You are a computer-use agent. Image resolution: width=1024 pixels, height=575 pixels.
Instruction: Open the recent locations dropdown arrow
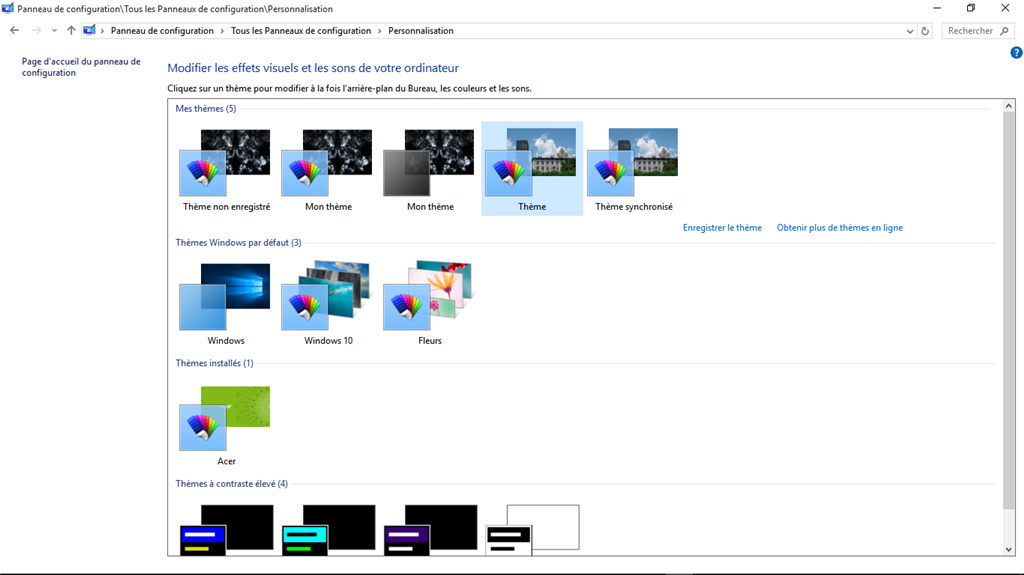point(54,31)
